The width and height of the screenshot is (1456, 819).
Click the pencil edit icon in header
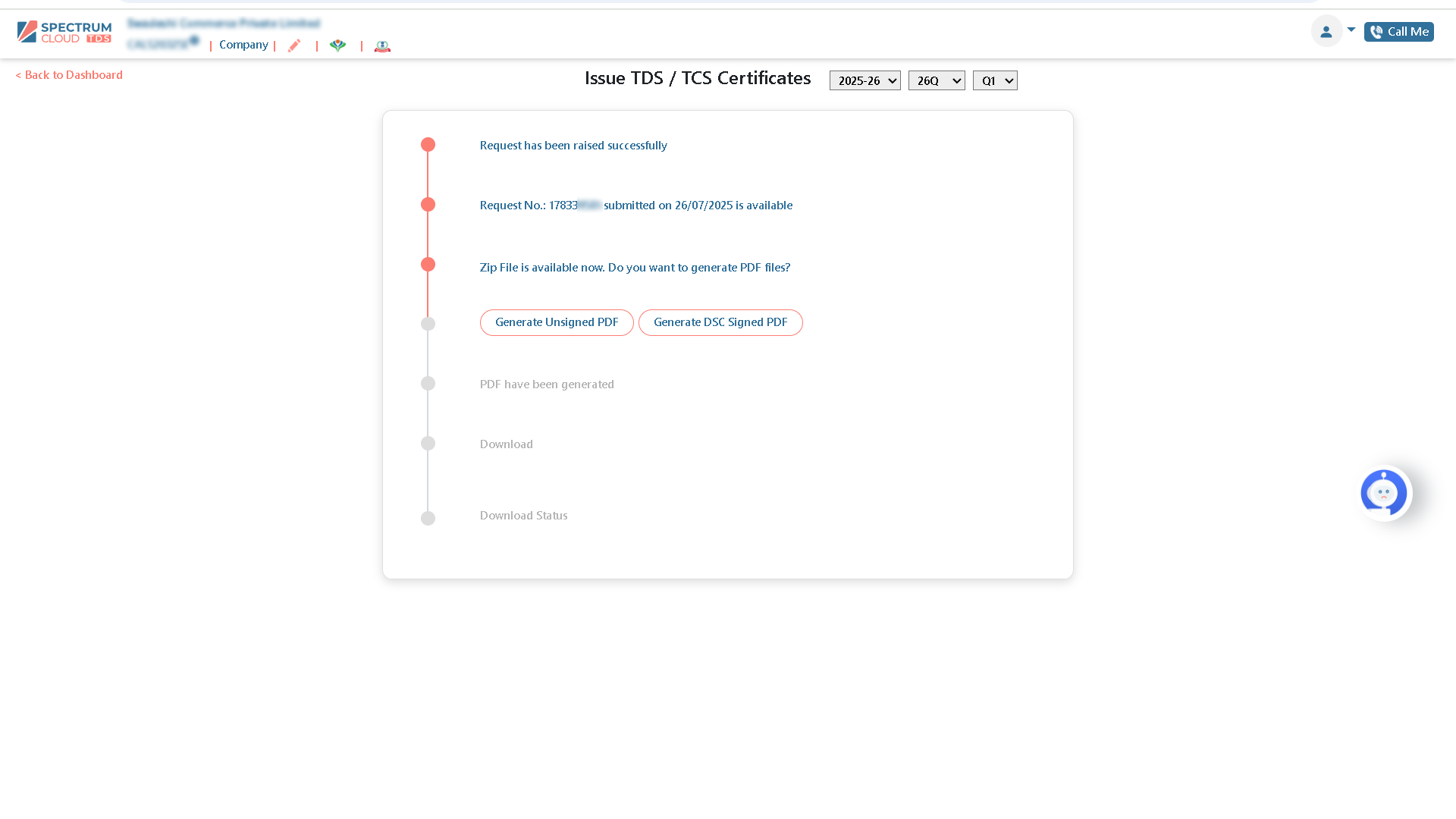294,45
